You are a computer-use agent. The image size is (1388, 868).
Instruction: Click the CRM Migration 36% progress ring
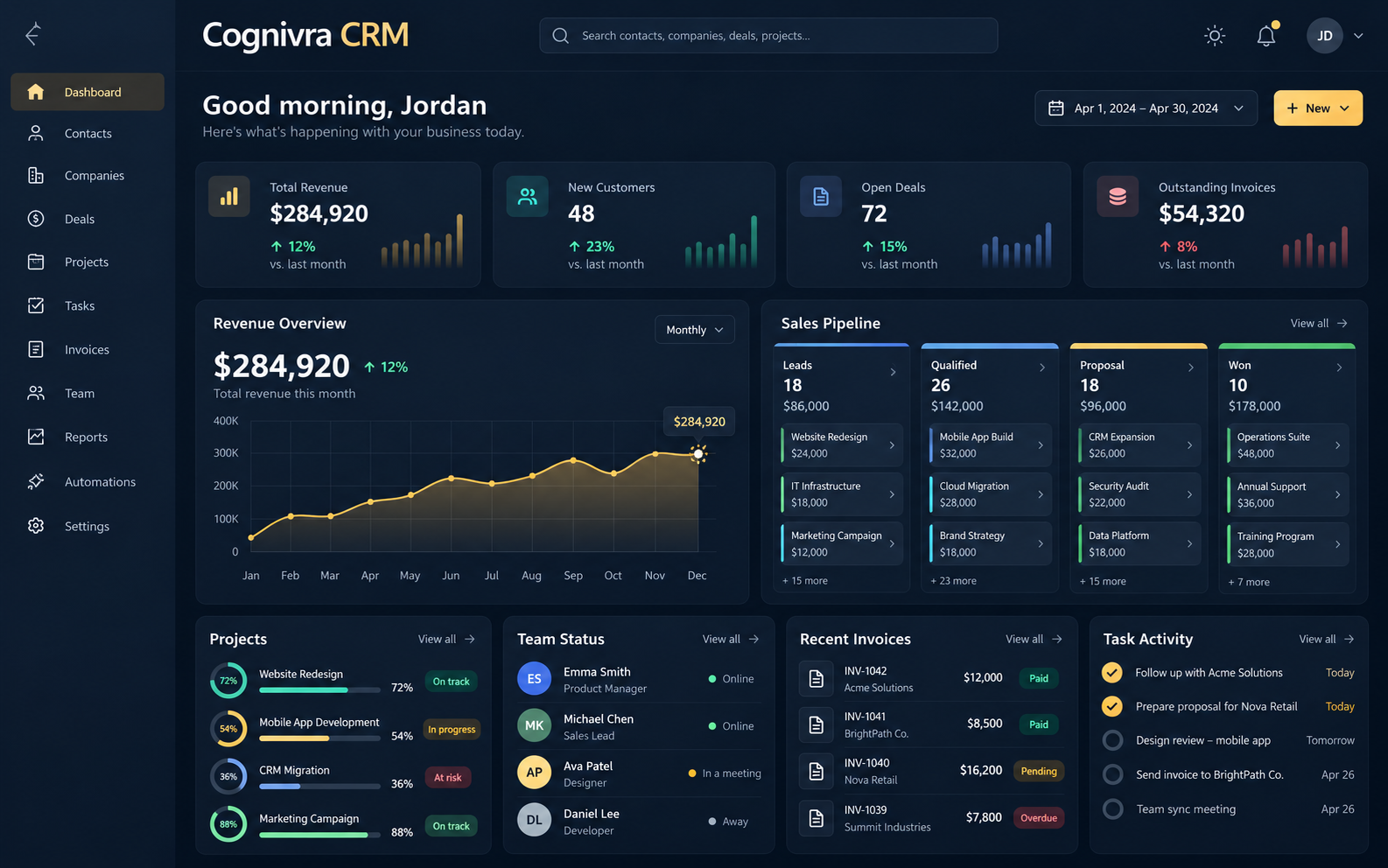tap(228, 776)
